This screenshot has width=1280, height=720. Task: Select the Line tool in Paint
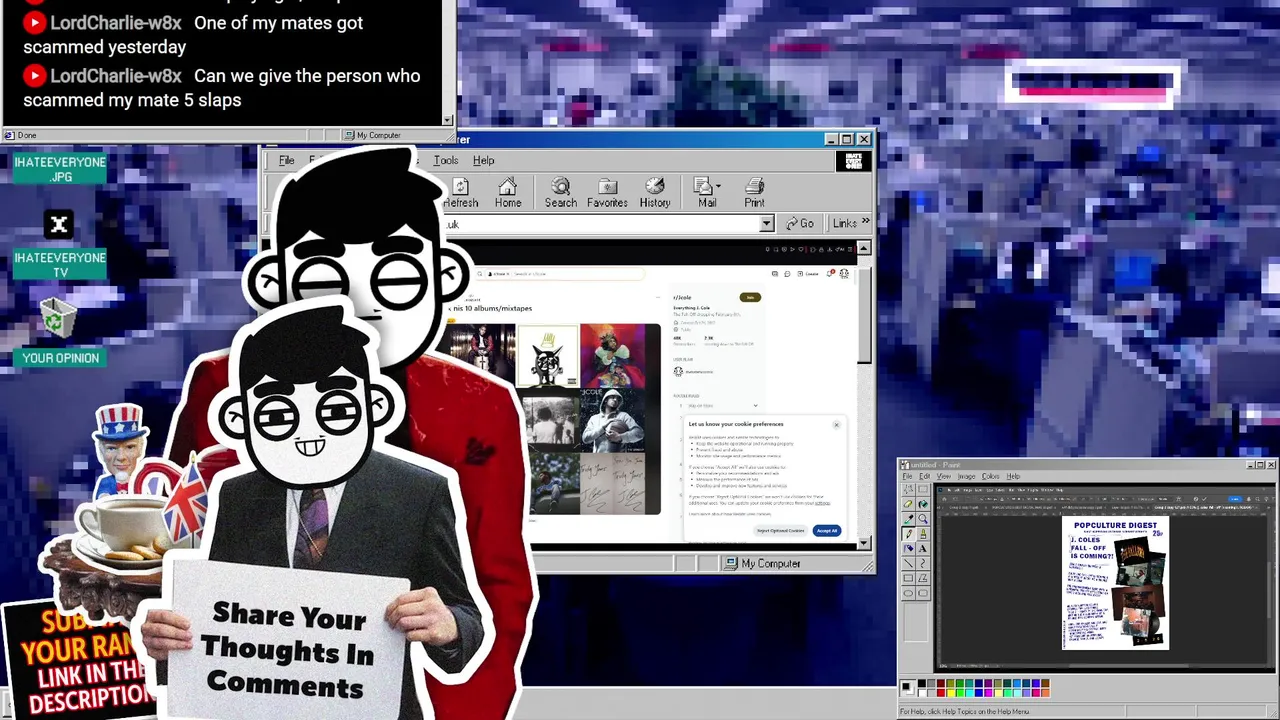click(x=908, y=563)
